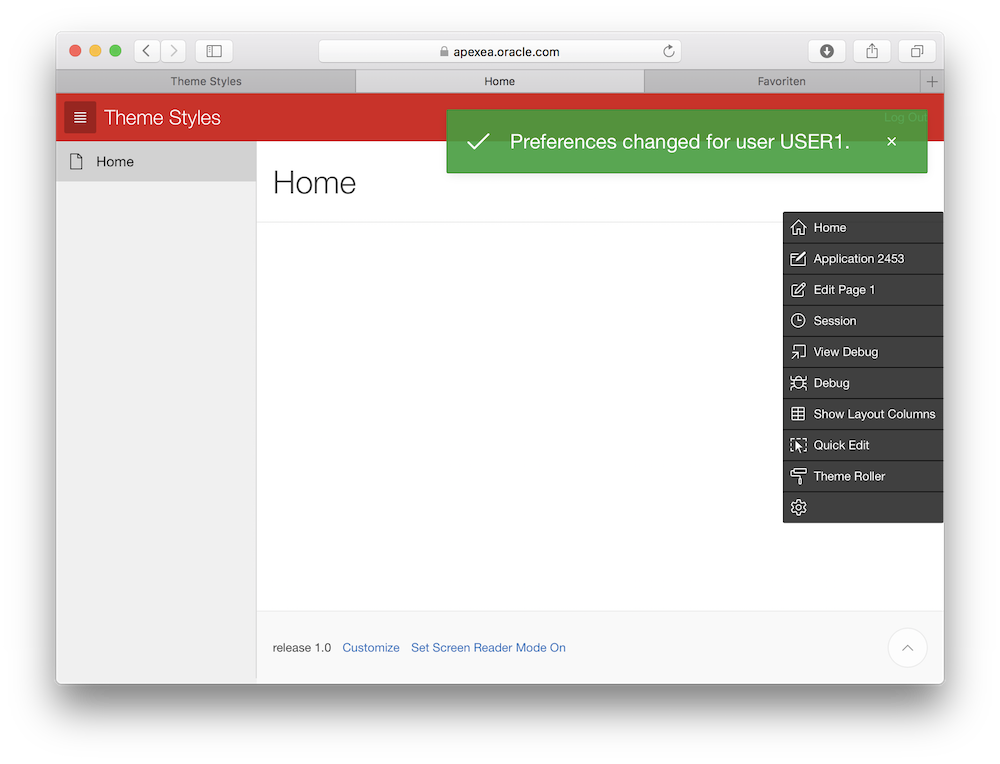Log out of the application

(x=904, y=117)
